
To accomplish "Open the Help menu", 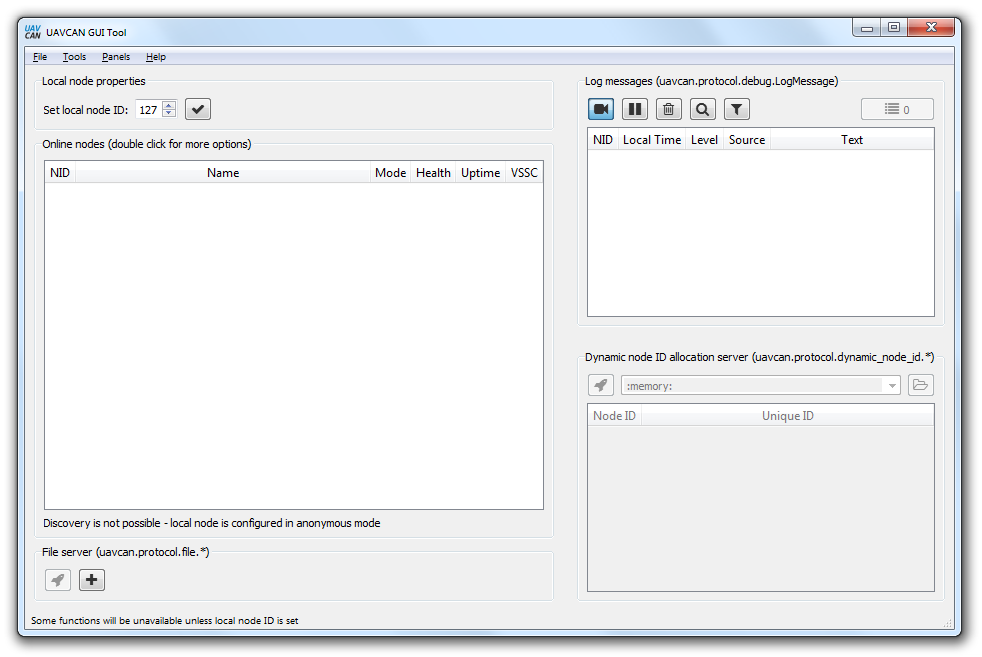I will pyautogui.click(x=156, y=57).
